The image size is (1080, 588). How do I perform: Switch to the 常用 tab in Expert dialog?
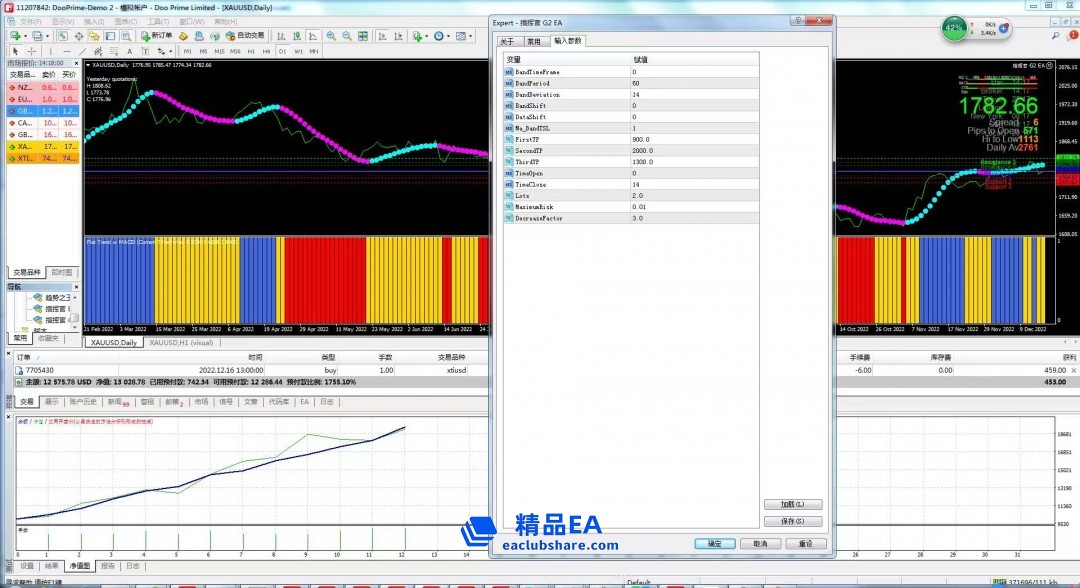click(x=534, y=42)
